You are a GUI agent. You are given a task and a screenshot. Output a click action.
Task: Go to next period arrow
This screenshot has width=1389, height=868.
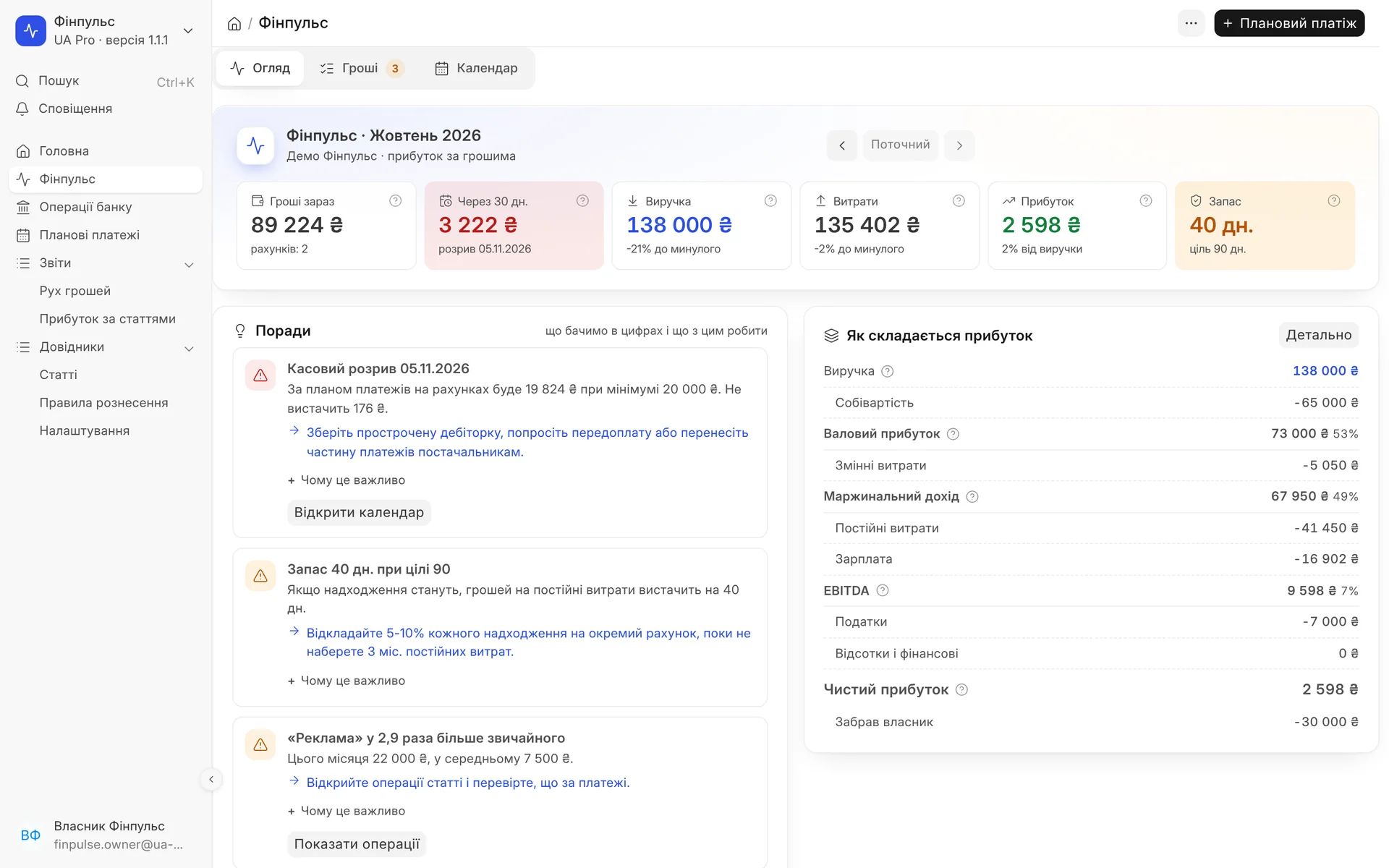(x=959, y=145)
